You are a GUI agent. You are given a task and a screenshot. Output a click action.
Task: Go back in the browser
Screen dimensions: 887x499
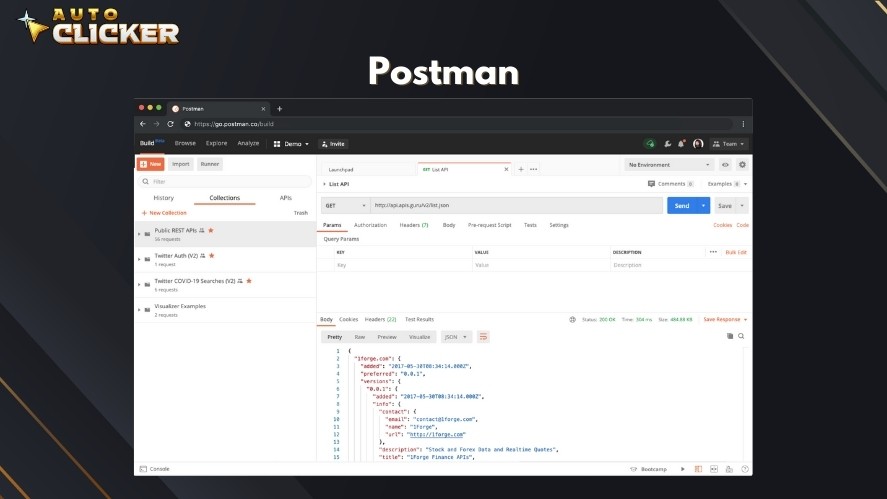143,124
